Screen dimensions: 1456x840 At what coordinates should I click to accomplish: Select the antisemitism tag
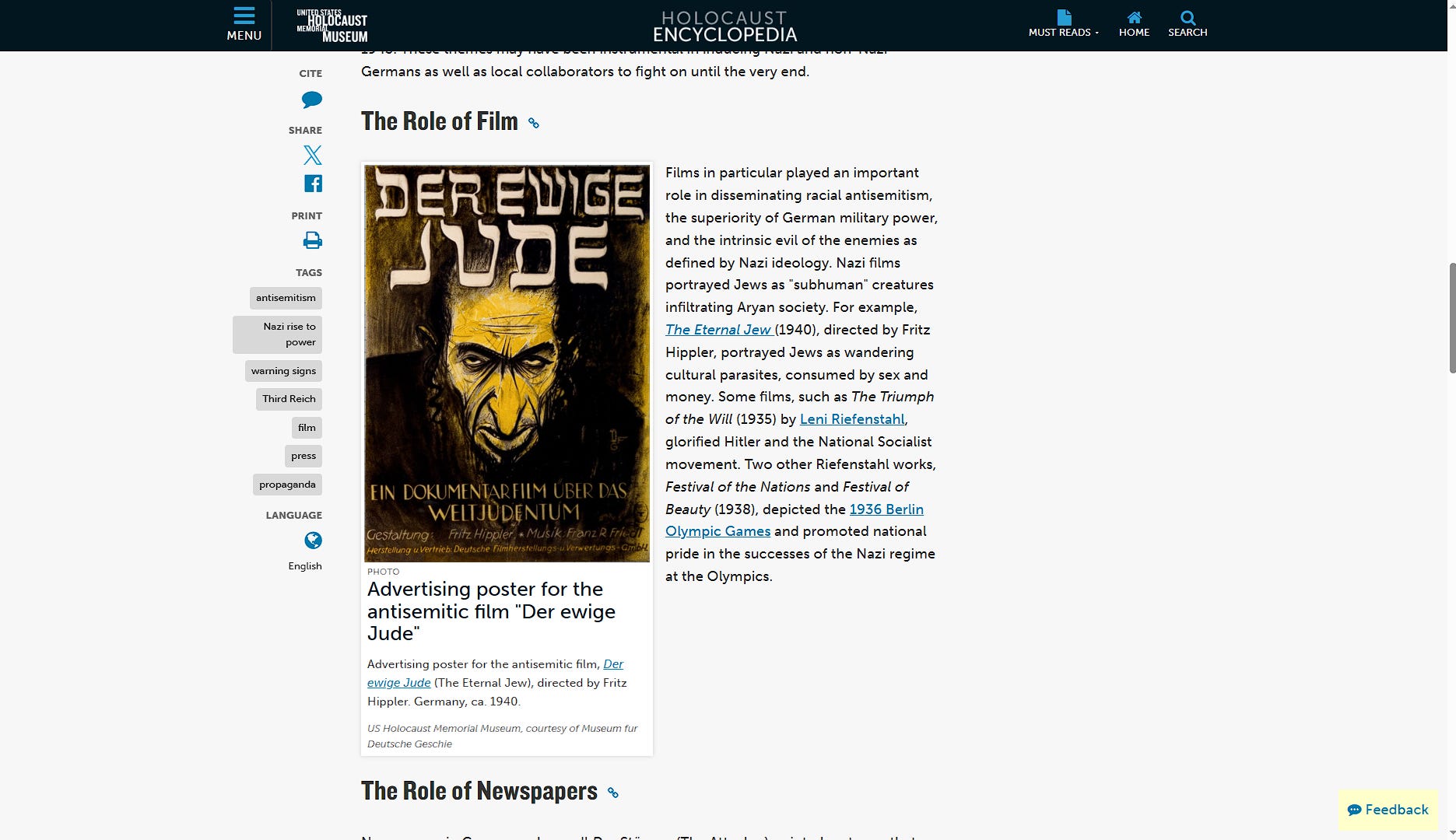point(286,298)
